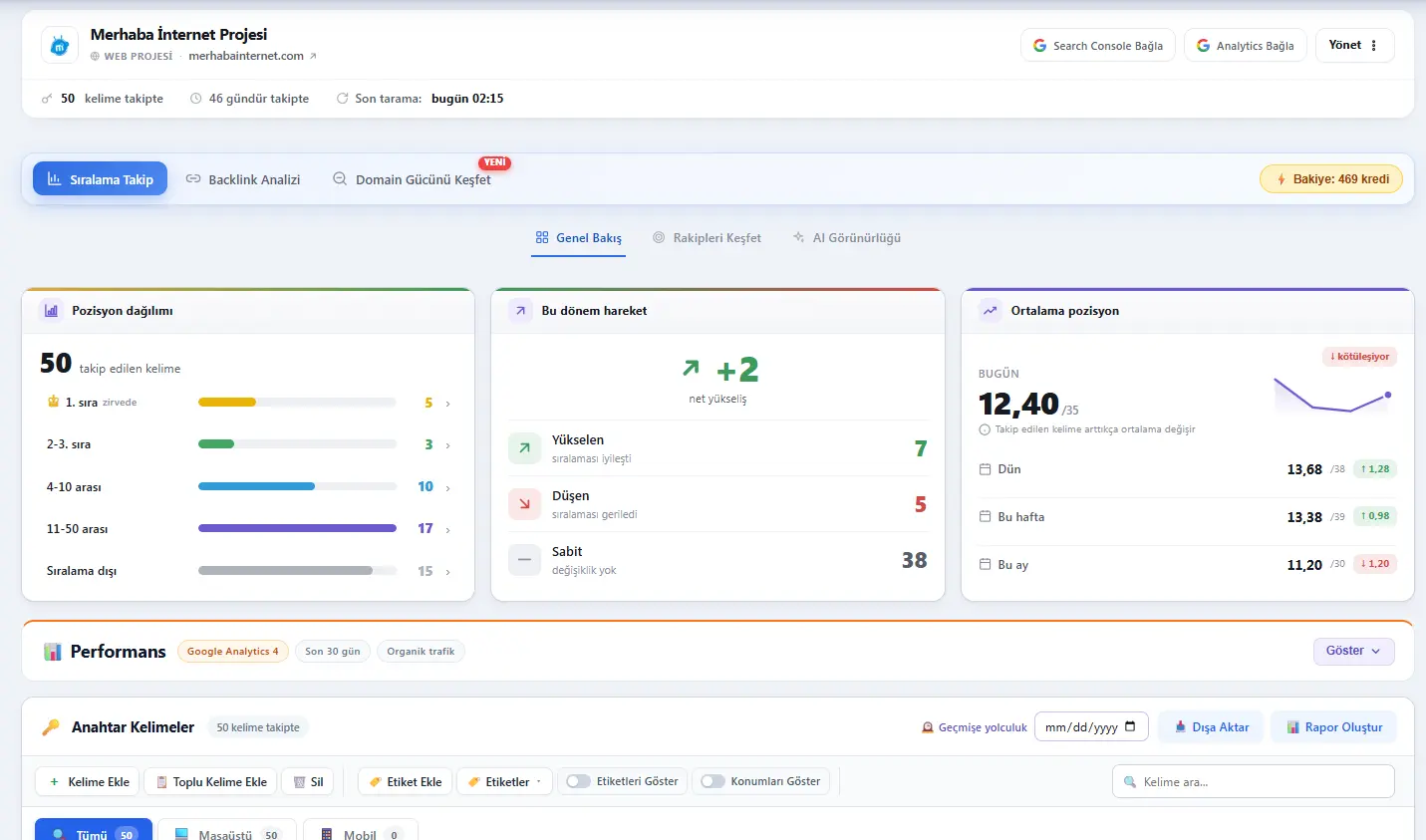Open the Göster dropdown in Performans
The width and height of the screenshot is (1426, 840).
tap(1353, 651)
